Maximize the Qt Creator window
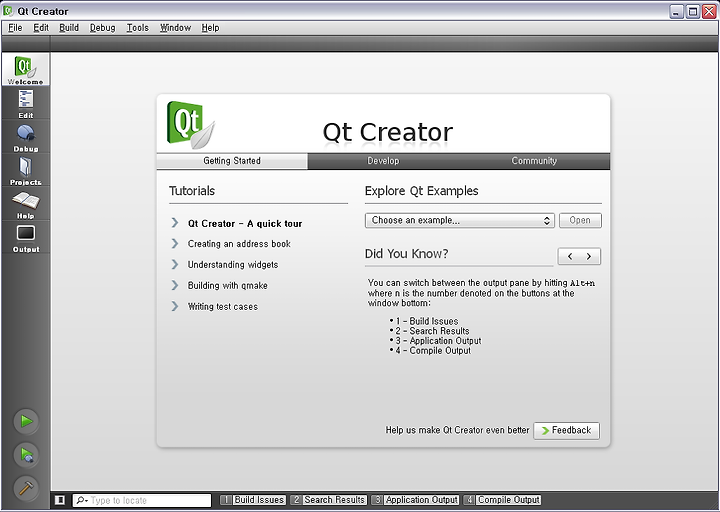The image size is (720, 512). [x=692, y=11]
